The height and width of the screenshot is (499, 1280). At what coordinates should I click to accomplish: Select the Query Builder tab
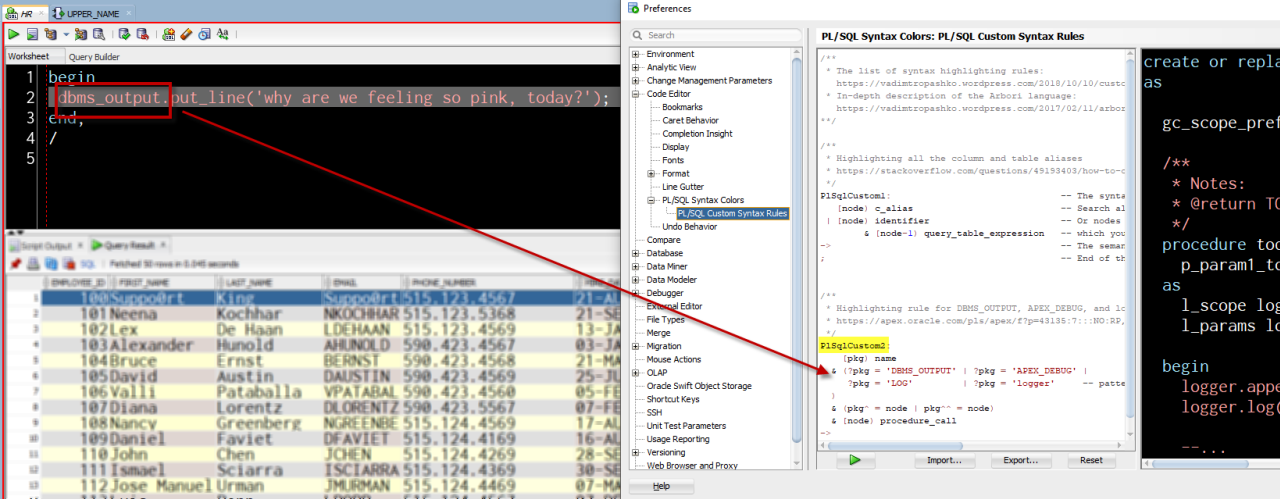click(x=94, y=57)
